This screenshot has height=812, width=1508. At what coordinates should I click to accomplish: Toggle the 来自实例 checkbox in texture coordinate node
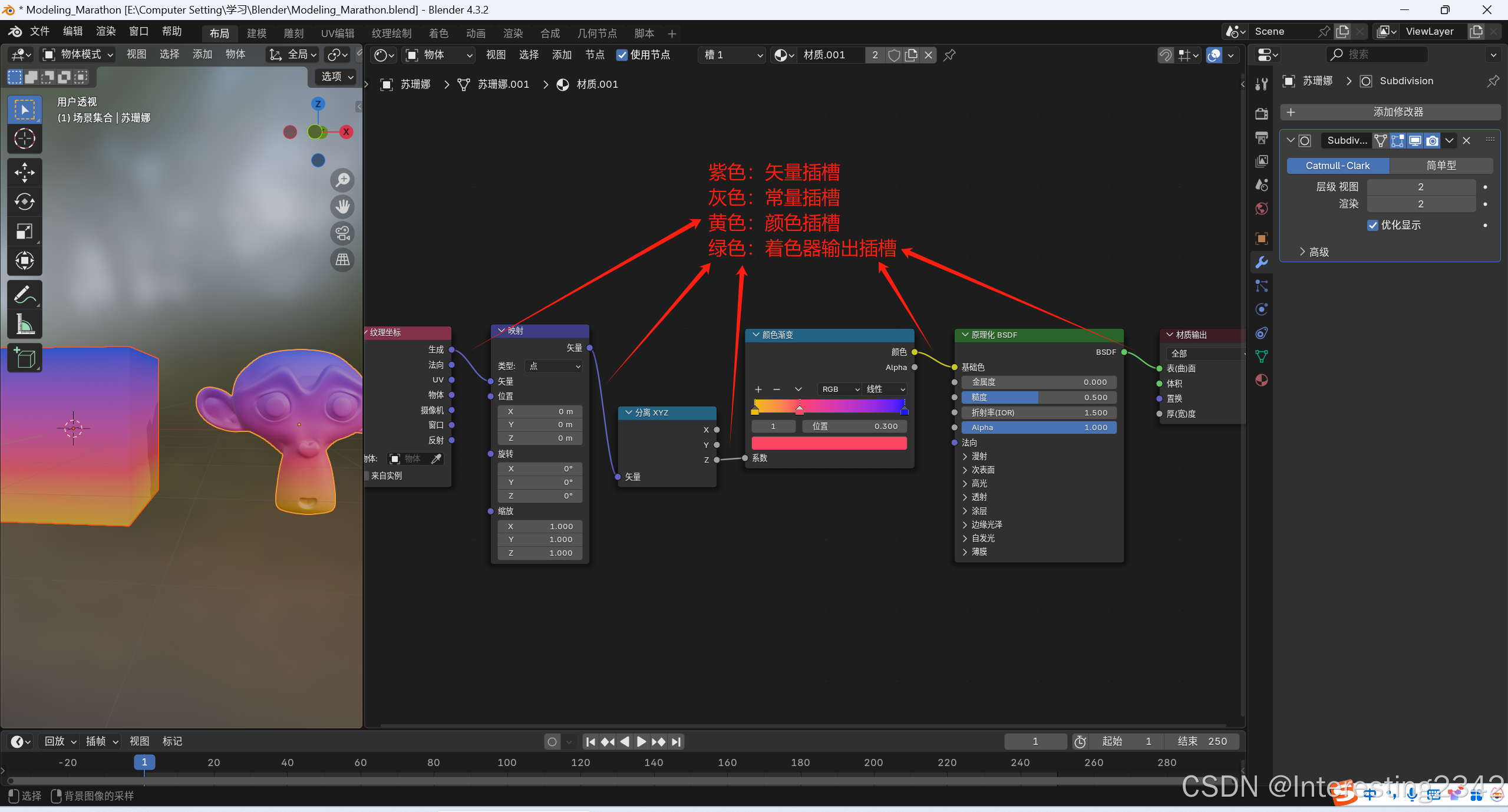tap(367, 476)
